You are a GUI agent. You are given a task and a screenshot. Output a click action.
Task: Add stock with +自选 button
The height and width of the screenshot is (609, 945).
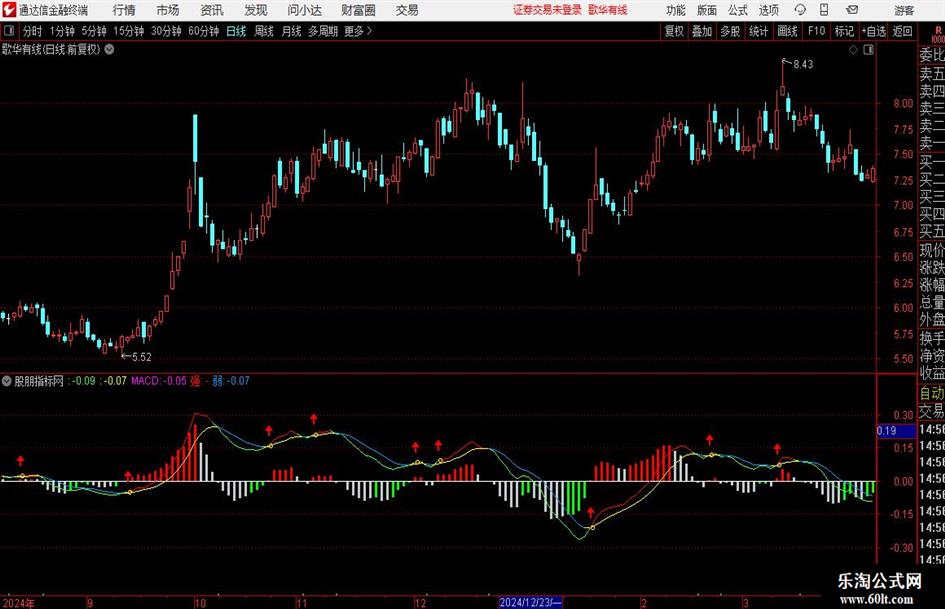tap(873, 31)
